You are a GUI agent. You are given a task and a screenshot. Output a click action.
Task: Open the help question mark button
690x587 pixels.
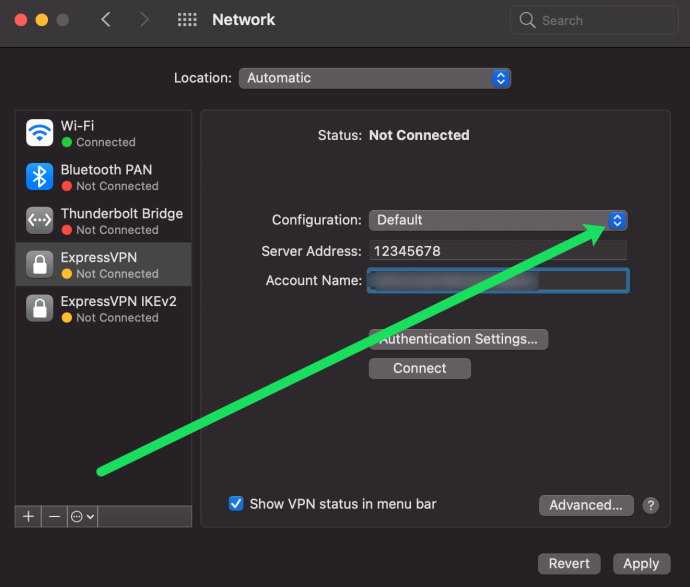point(650,505)
